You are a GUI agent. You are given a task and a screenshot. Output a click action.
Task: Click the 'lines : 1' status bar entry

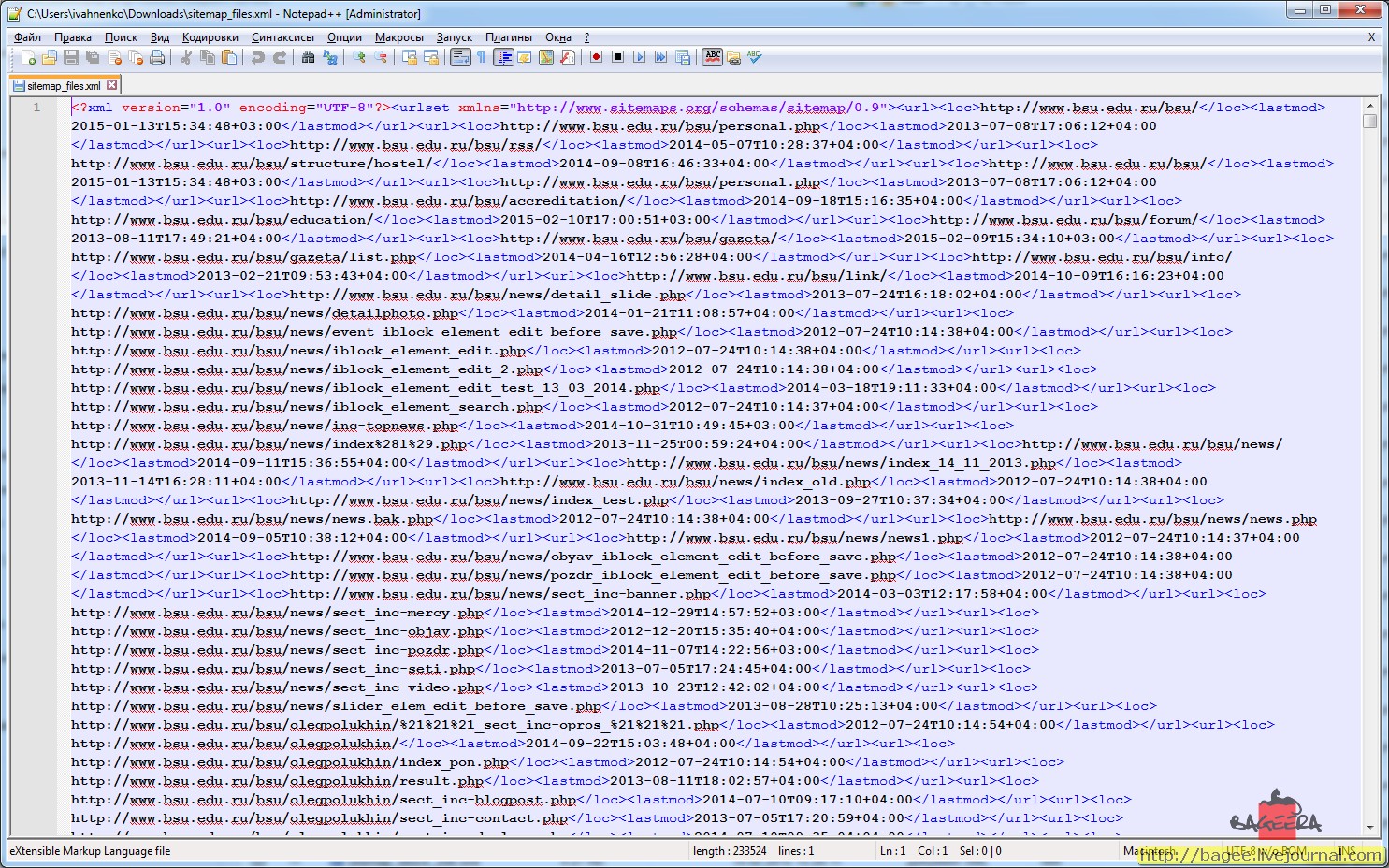(x=796, y=851)
